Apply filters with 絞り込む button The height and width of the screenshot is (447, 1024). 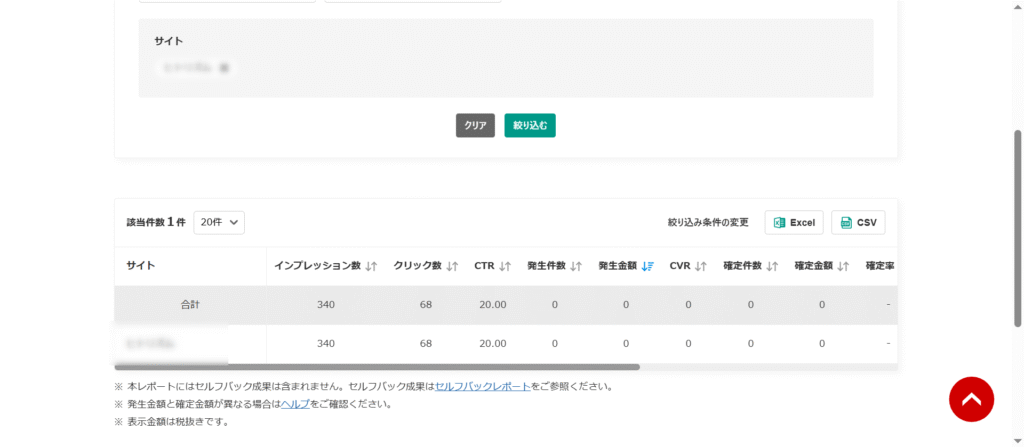pyautogui.click(x=530, y=125)
